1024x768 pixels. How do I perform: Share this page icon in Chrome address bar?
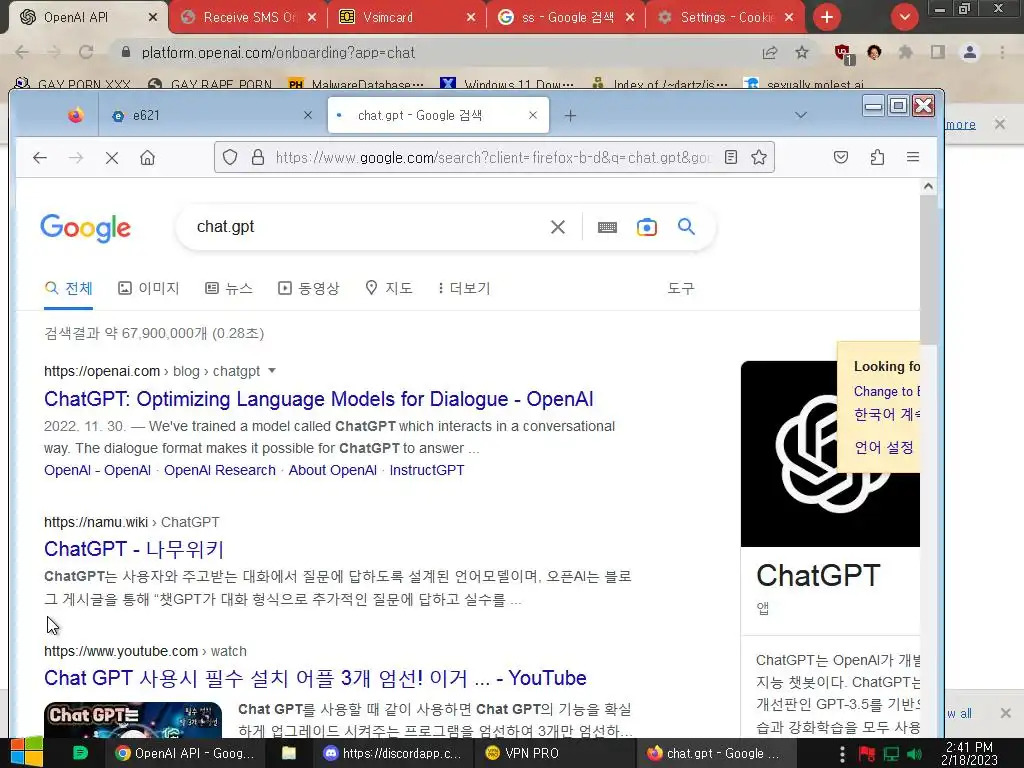770,52
